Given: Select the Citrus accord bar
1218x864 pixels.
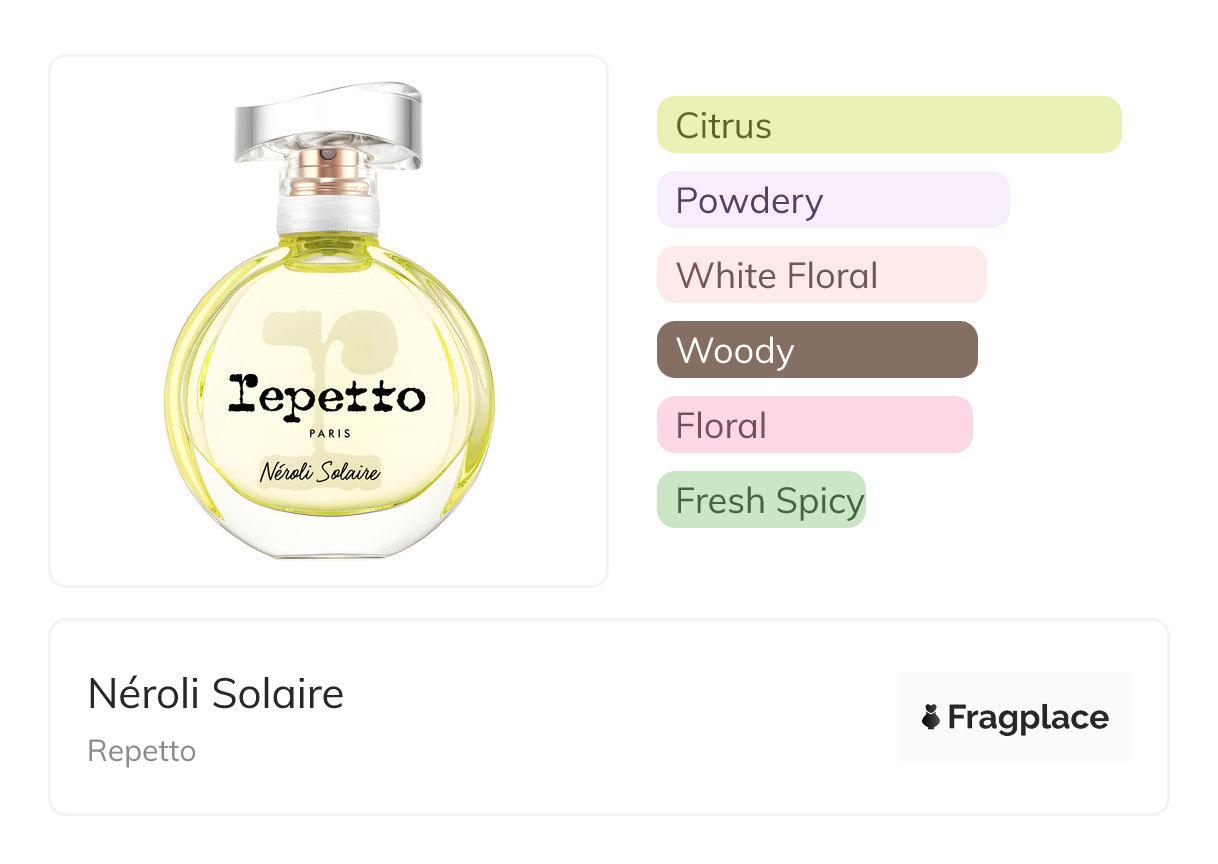Looking at the screenshot, I should [x=889, y=125].
